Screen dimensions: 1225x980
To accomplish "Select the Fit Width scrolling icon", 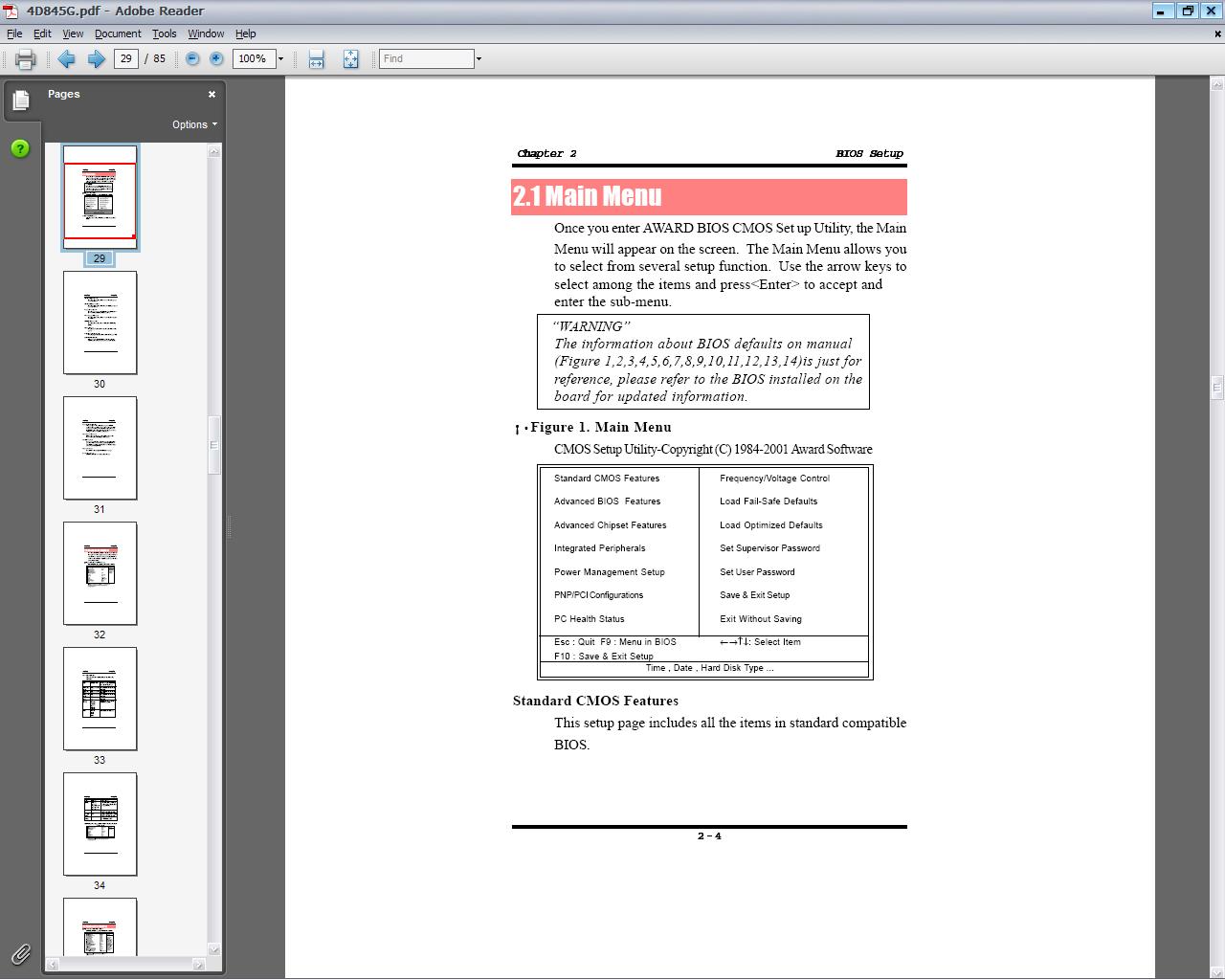I will [x=317, y=59].
